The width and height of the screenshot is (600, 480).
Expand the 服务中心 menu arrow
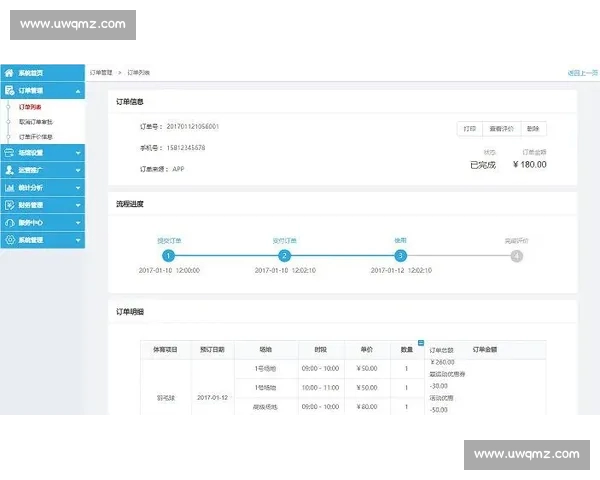[x=78, y=223]
